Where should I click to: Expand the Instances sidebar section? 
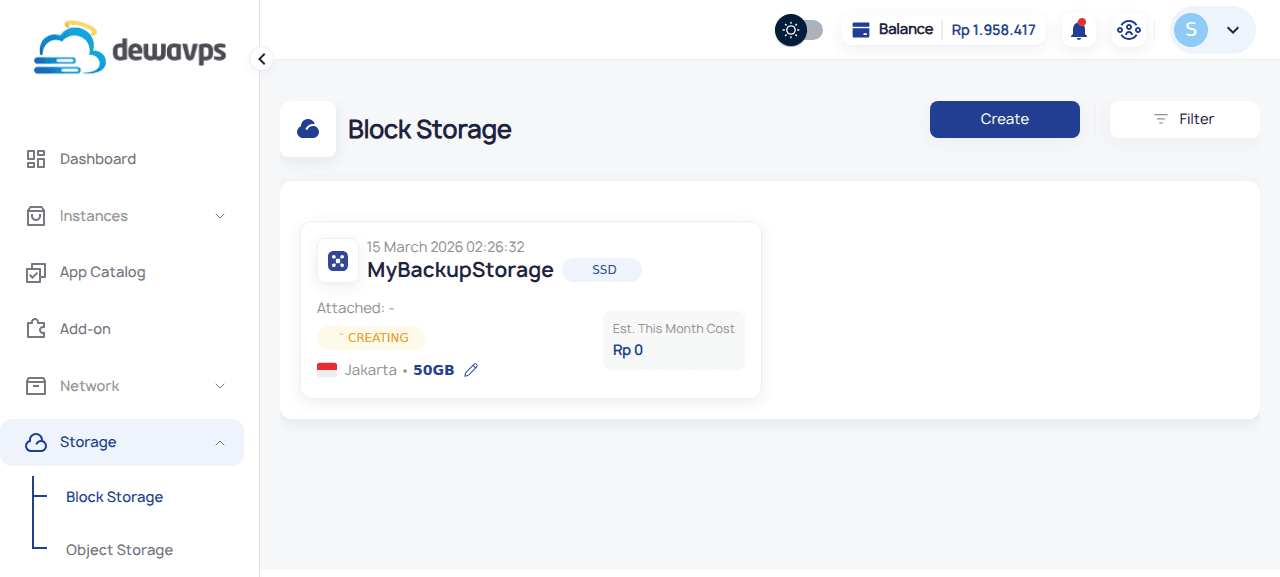pyautogui.click(x=220, y=215)
